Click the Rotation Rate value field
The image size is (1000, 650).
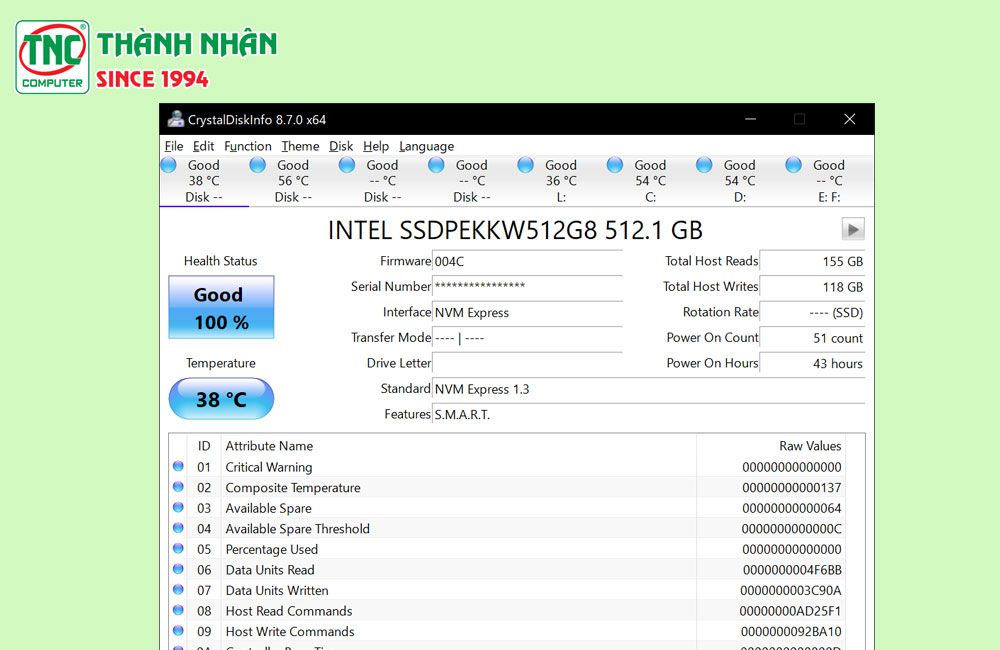(x=812, y=313)
